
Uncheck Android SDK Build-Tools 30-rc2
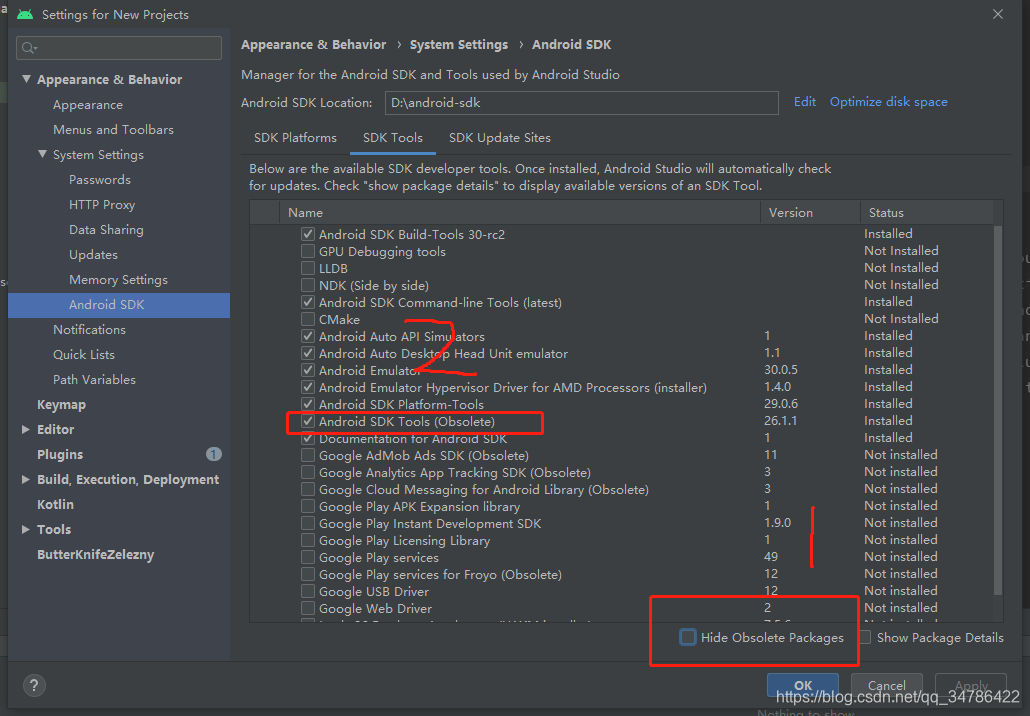[x=307, y=234]
